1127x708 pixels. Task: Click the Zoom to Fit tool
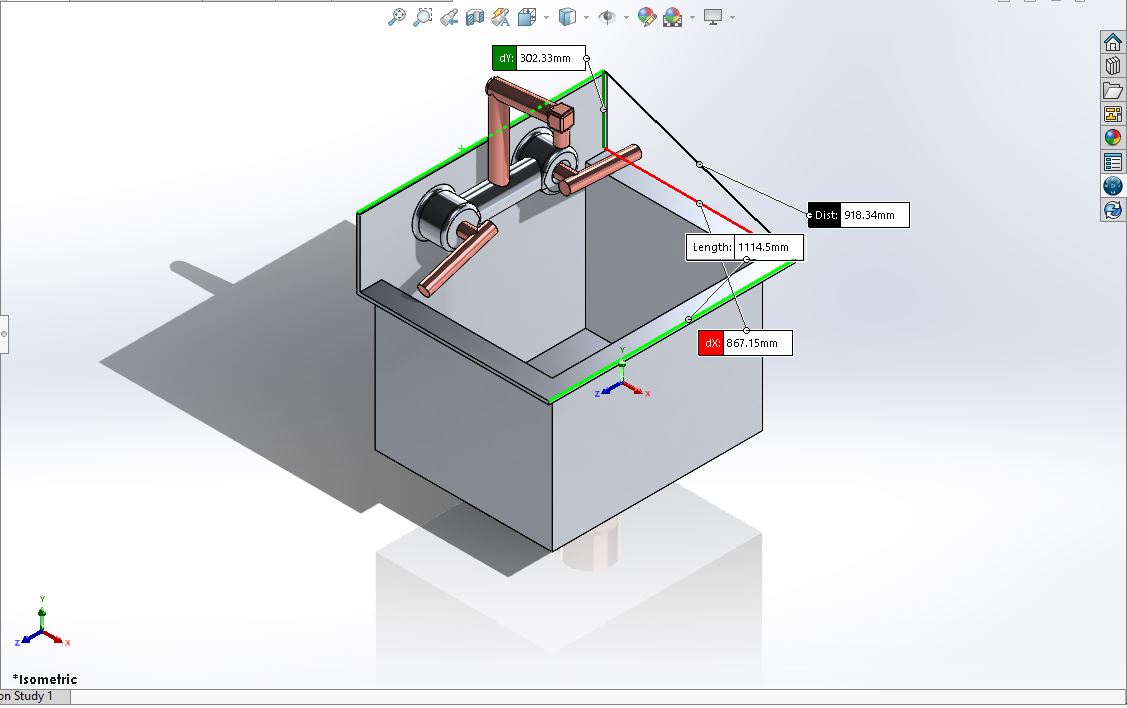[397, 17]
